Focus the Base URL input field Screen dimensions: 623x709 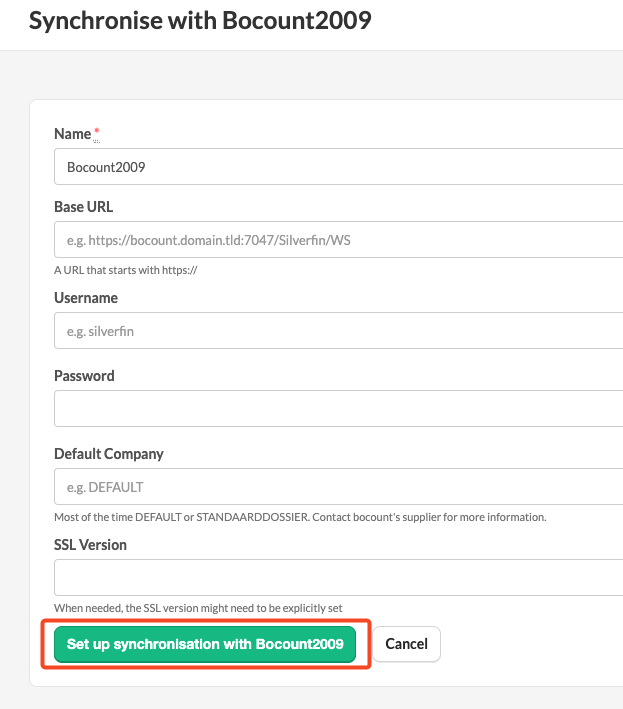click(x=339, y=240)
